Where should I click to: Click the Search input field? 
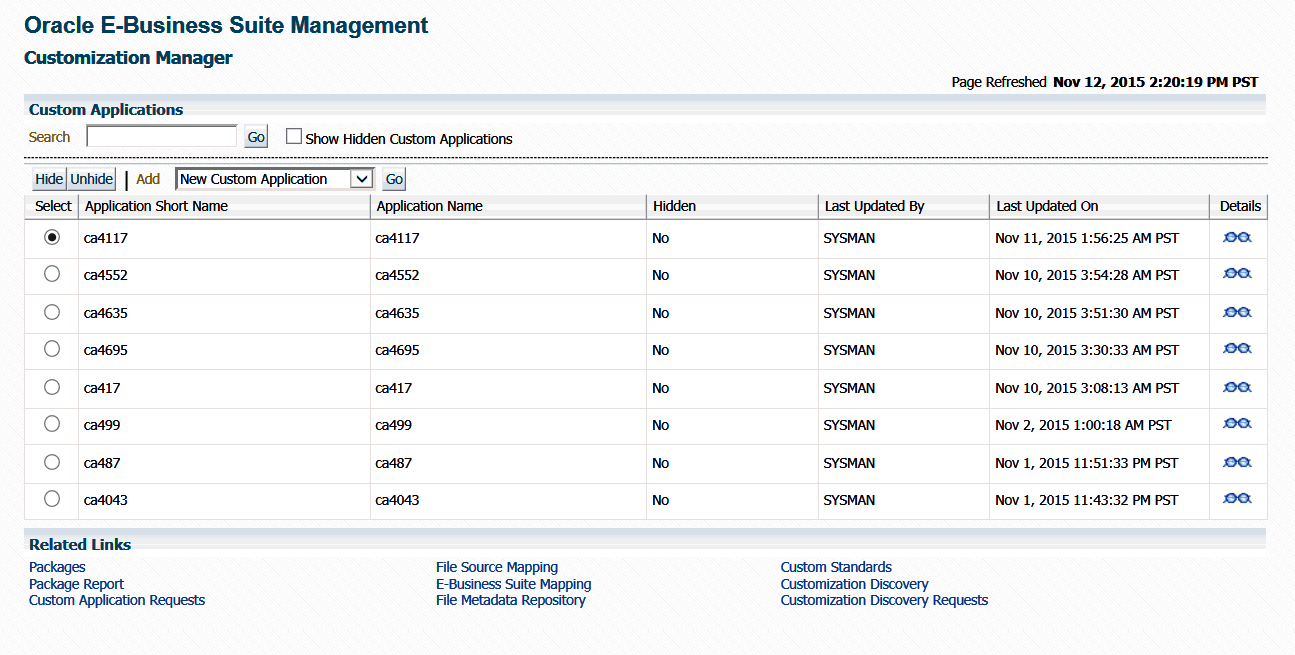tap(162, 136)
